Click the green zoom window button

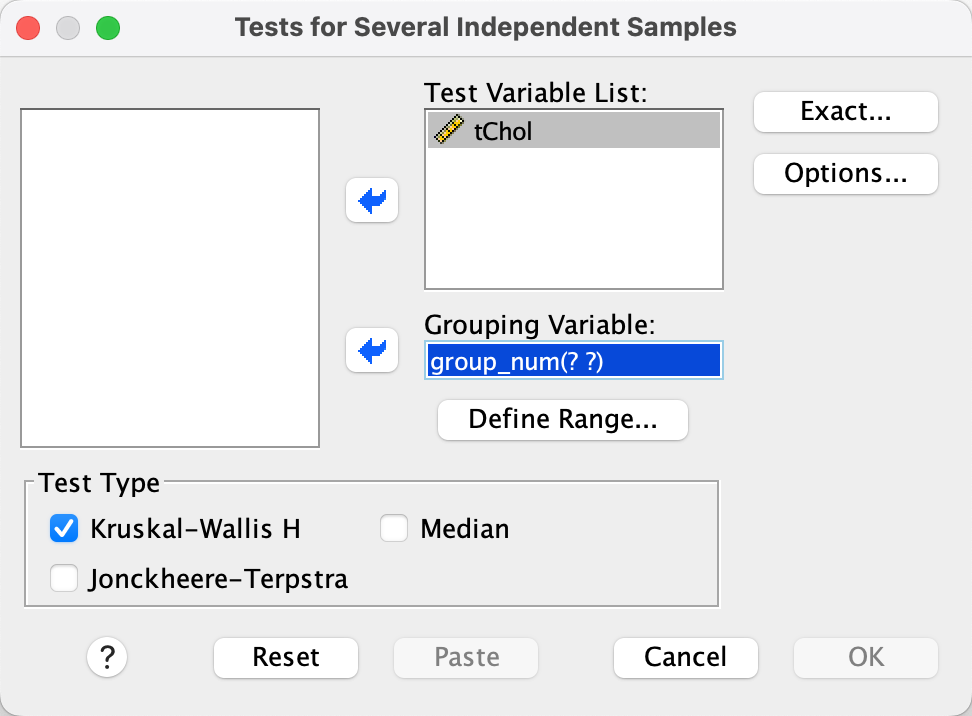(107, 27)
